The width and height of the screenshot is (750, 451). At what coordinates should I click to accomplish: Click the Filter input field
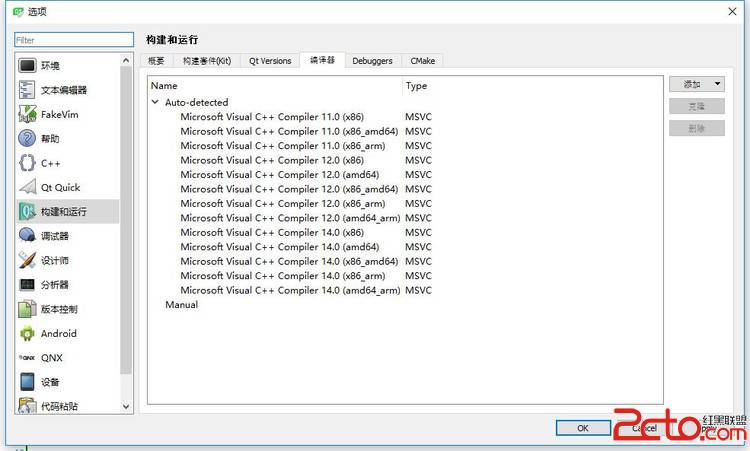coord(74,40)
